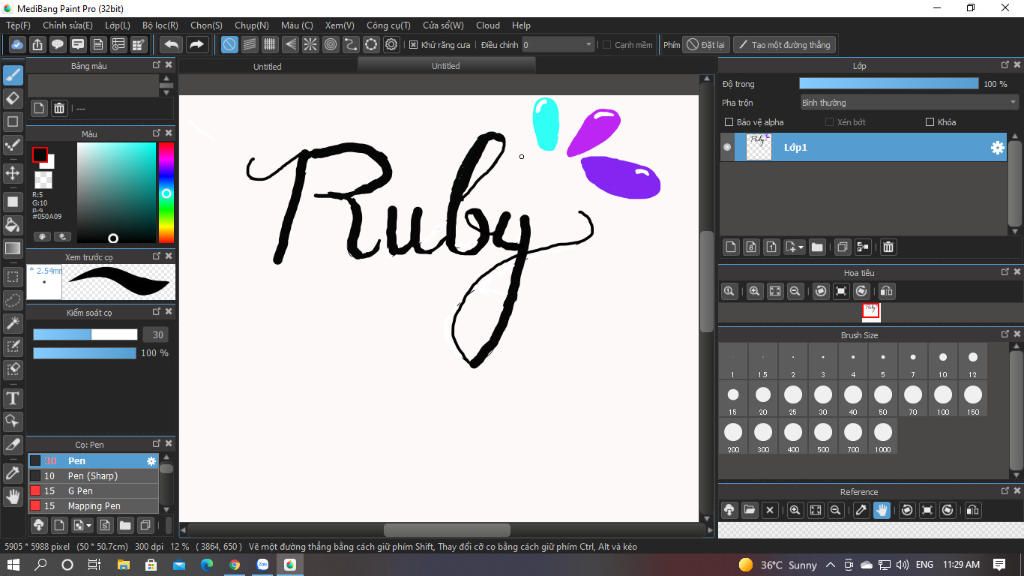Open Windows Start menu

(x=13, y=565)
